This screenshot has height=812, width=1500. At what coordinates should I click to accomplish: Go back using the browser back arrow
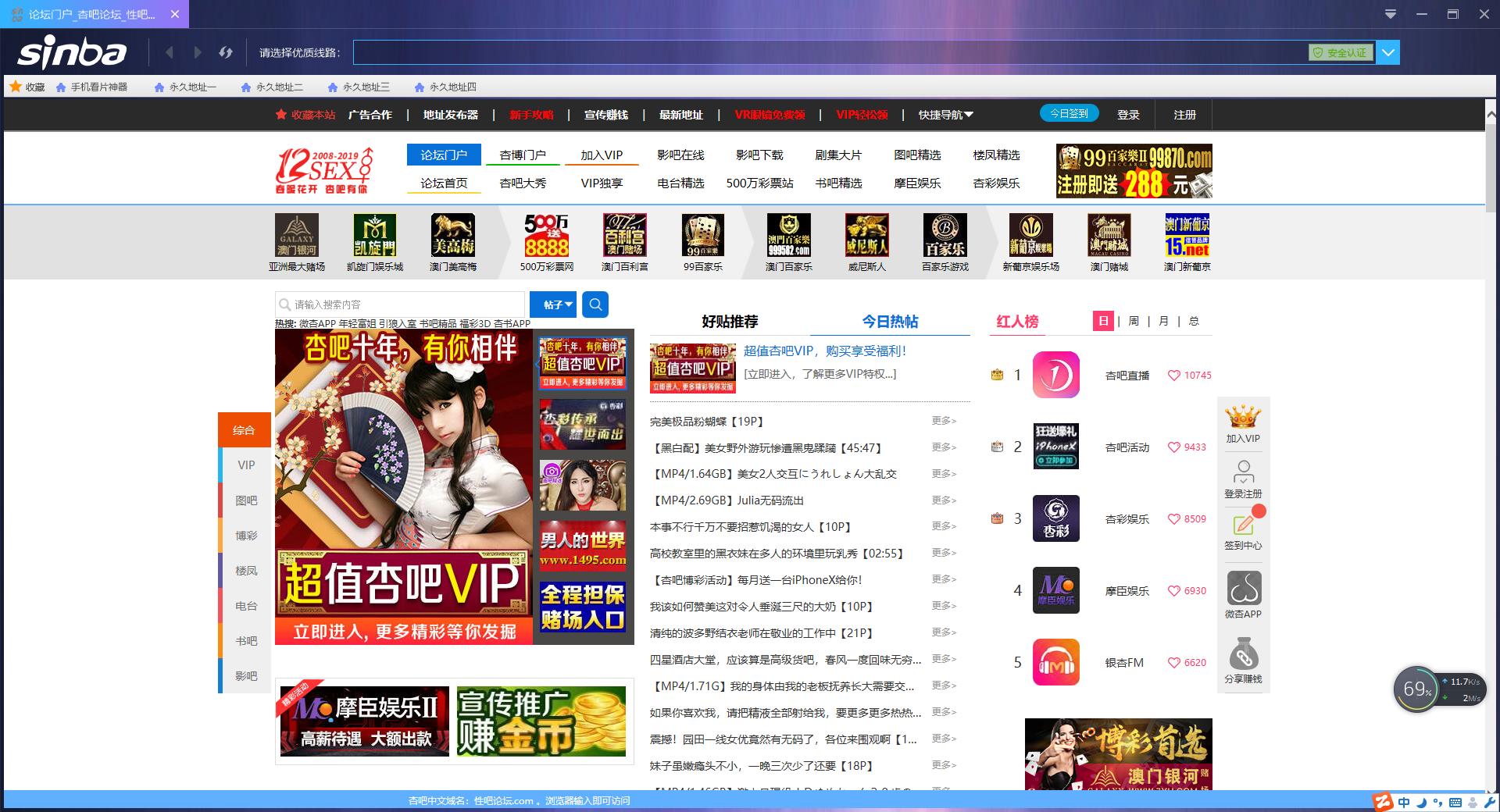point(170,52)
